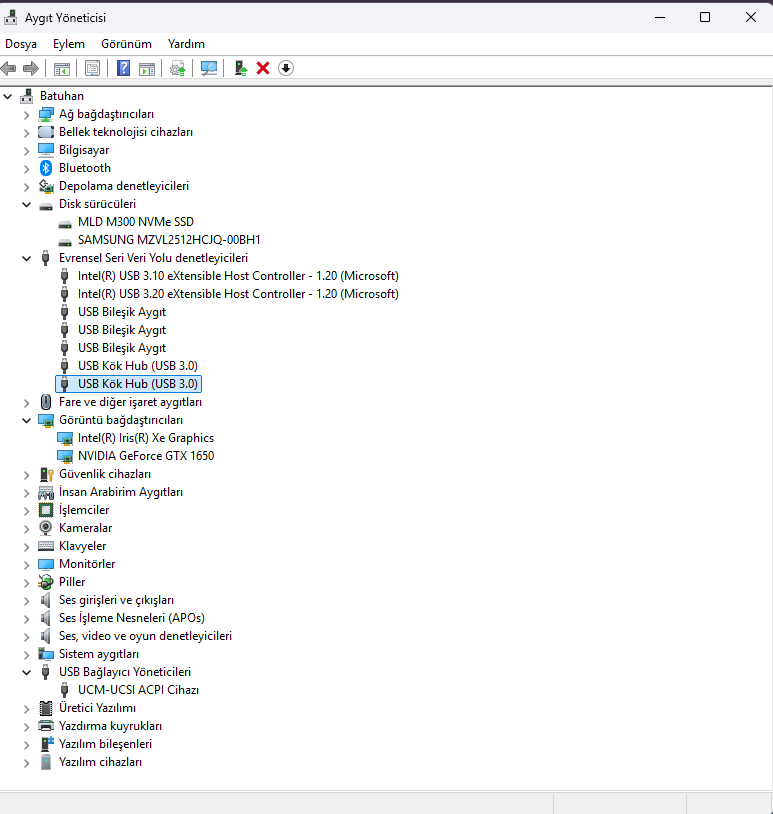Click the Kameralar webcam icon
The height and width of the screenshot is (814, 773).
coord(46,528)
